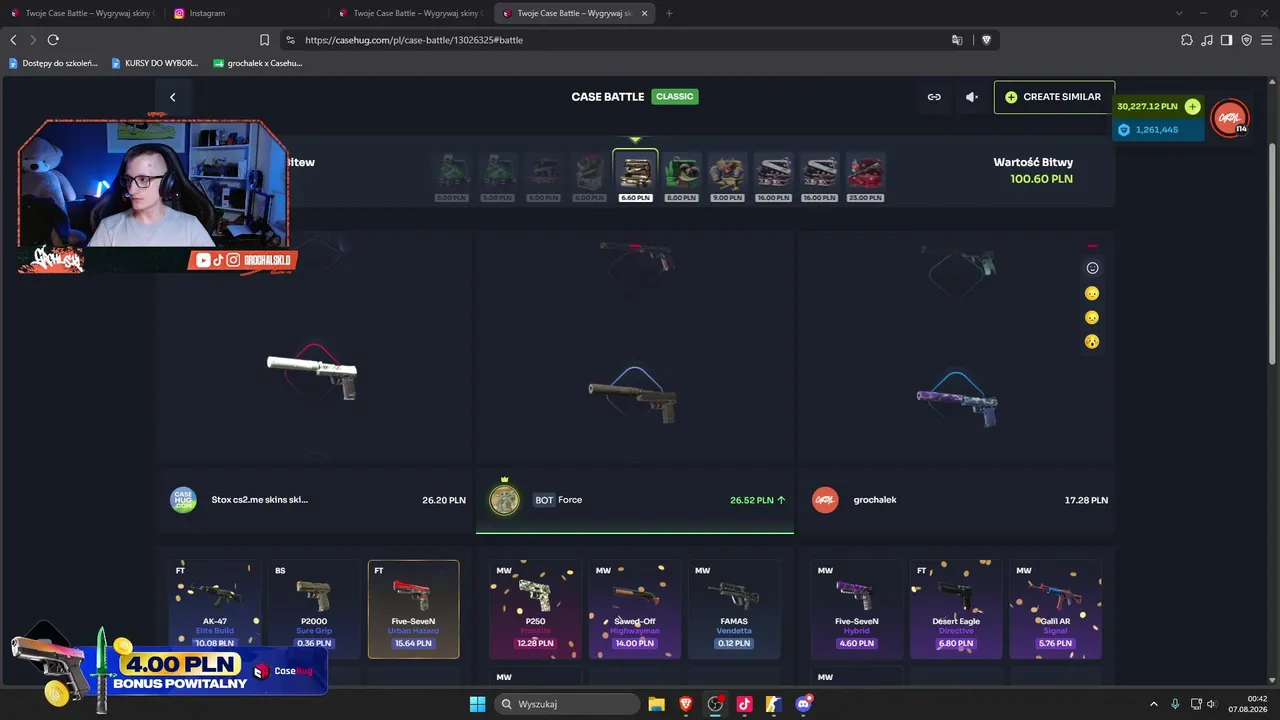Image resolution: width=1280 pixels, height=720 pixels.
Task: Open the browser extensions puzzle icon
Action: pyautogui.click(x=1187, y=40)
